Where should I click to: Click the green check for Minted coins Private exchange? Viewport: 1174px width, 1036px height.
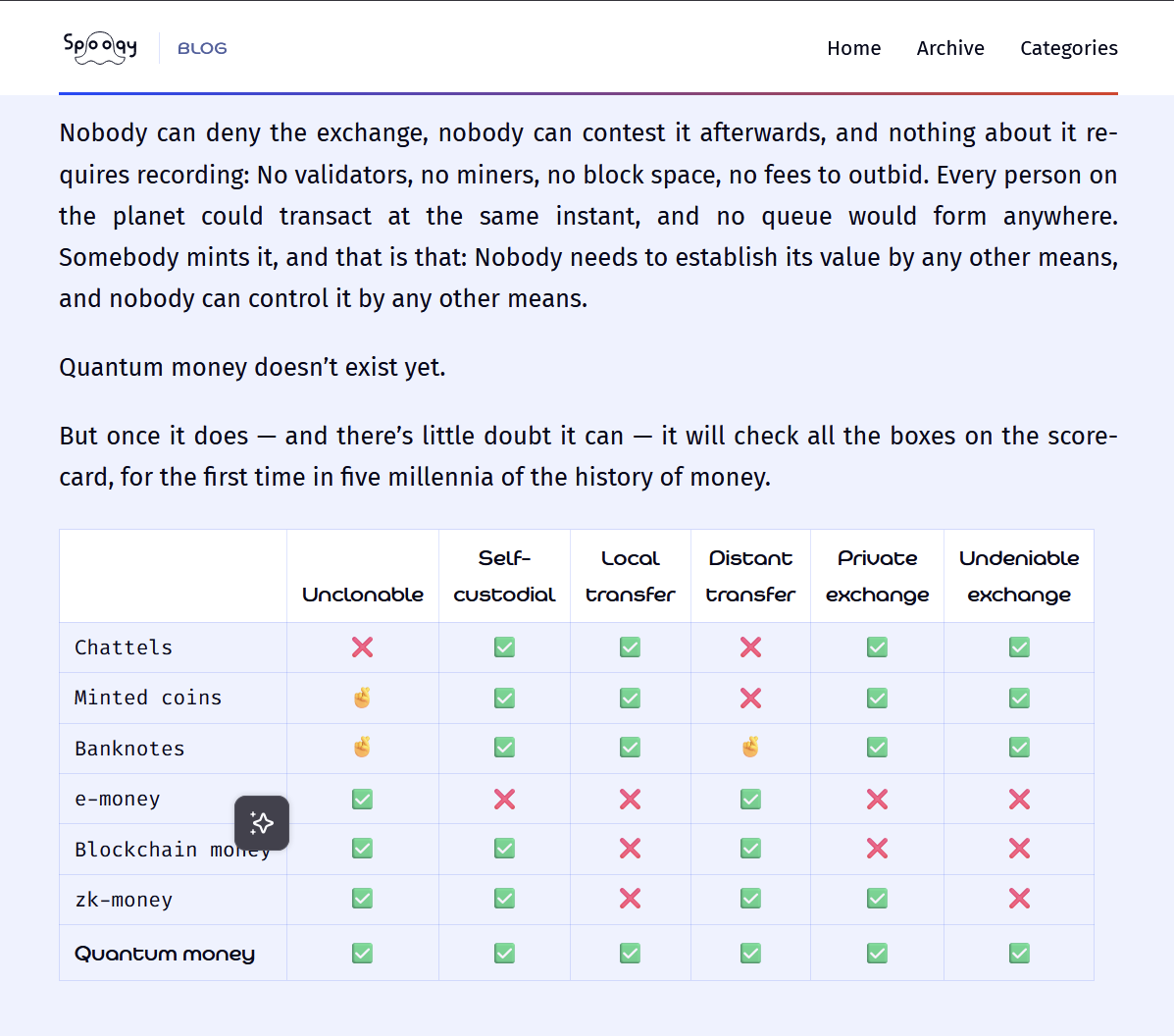pyautogui.click(x=877, y=699)
